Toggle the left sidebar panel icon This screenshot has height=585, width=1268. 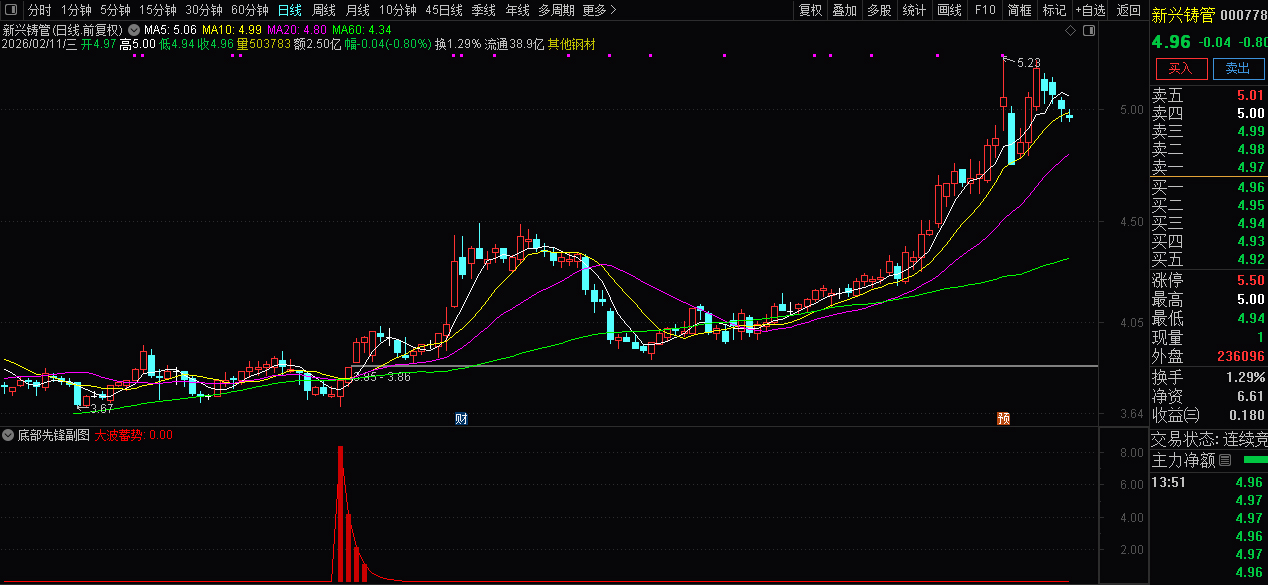pyautogui.click(x=10, y=10)
